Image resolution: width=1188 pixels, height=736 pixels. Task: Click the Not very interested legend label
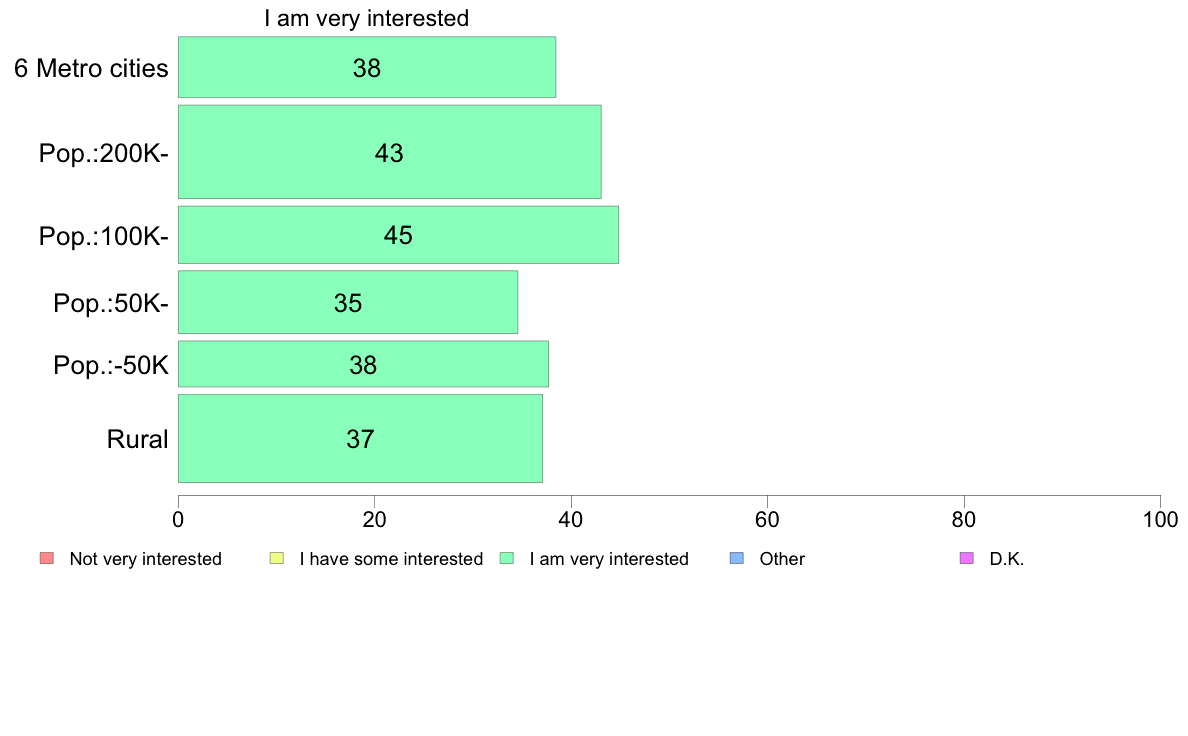pos(145,559)
